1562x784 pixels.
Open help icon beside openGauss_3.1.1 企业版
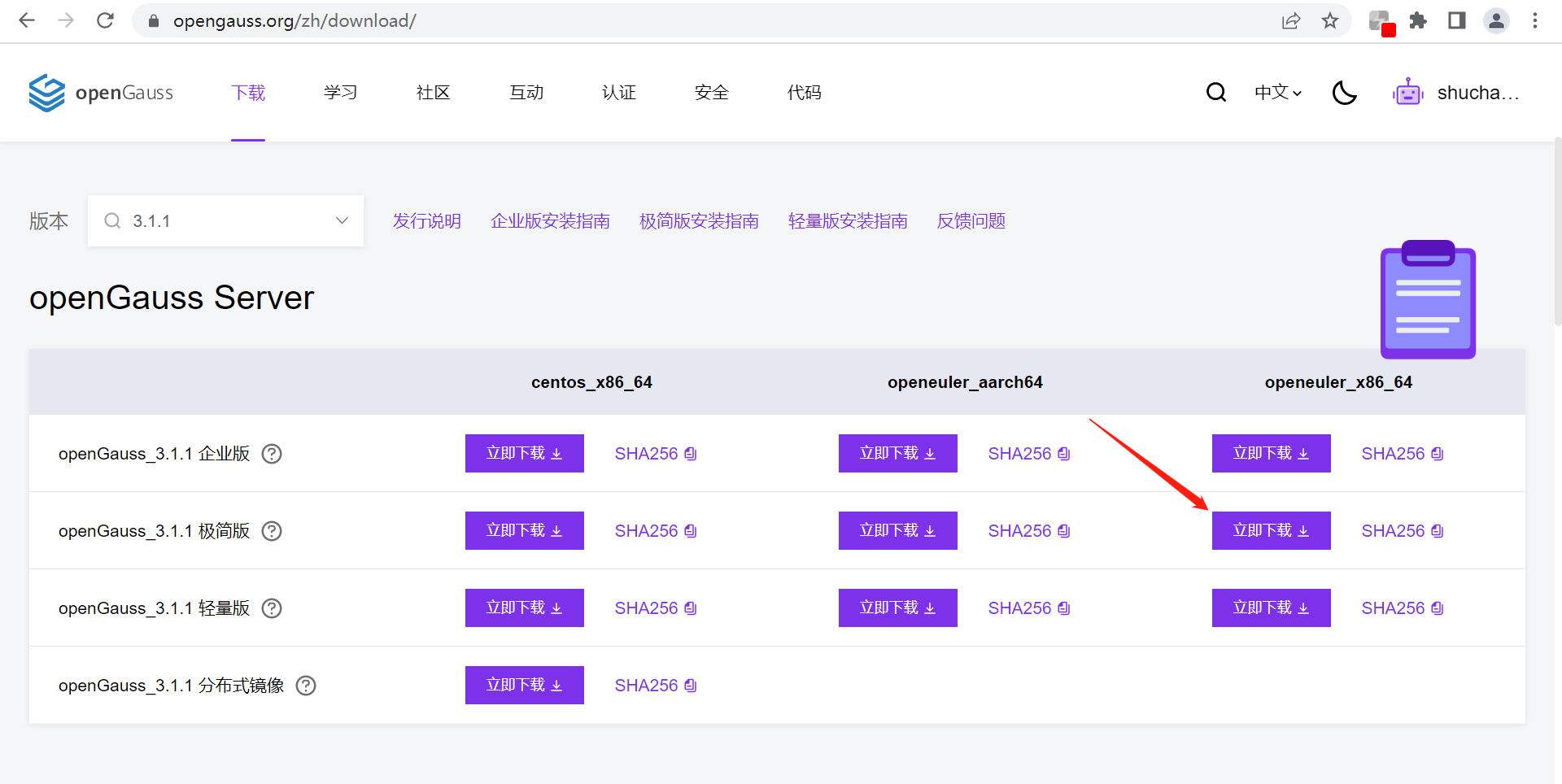tap(272, 454)
